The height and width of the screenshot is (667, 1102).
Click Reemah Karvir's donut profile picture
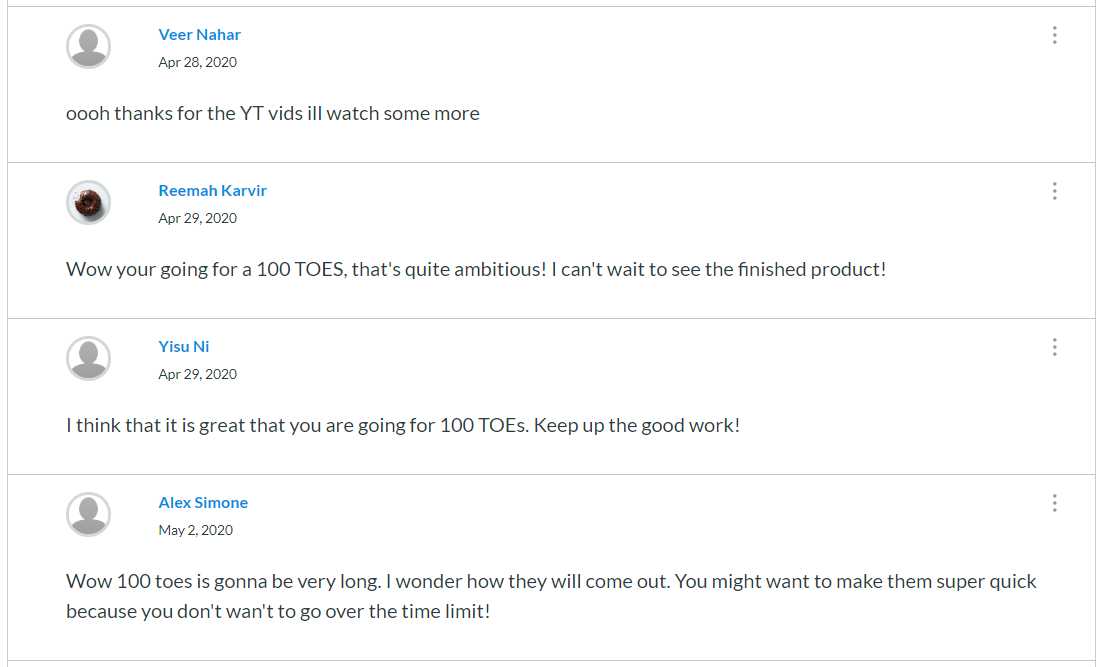click(x=89, y=202)
